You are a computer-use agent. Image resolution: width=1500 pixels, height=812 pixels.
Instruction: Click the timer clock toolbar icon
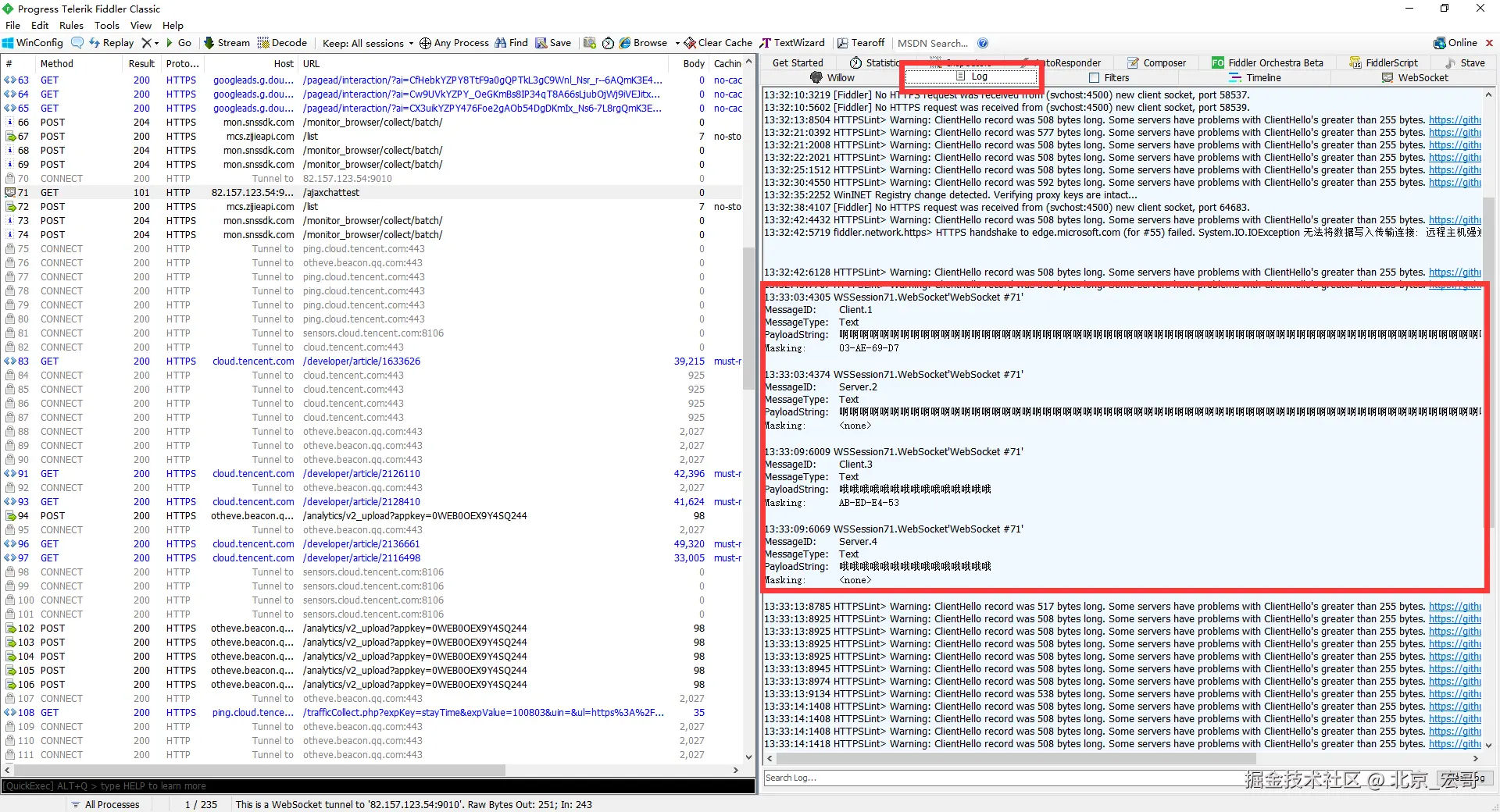[608, 43]
